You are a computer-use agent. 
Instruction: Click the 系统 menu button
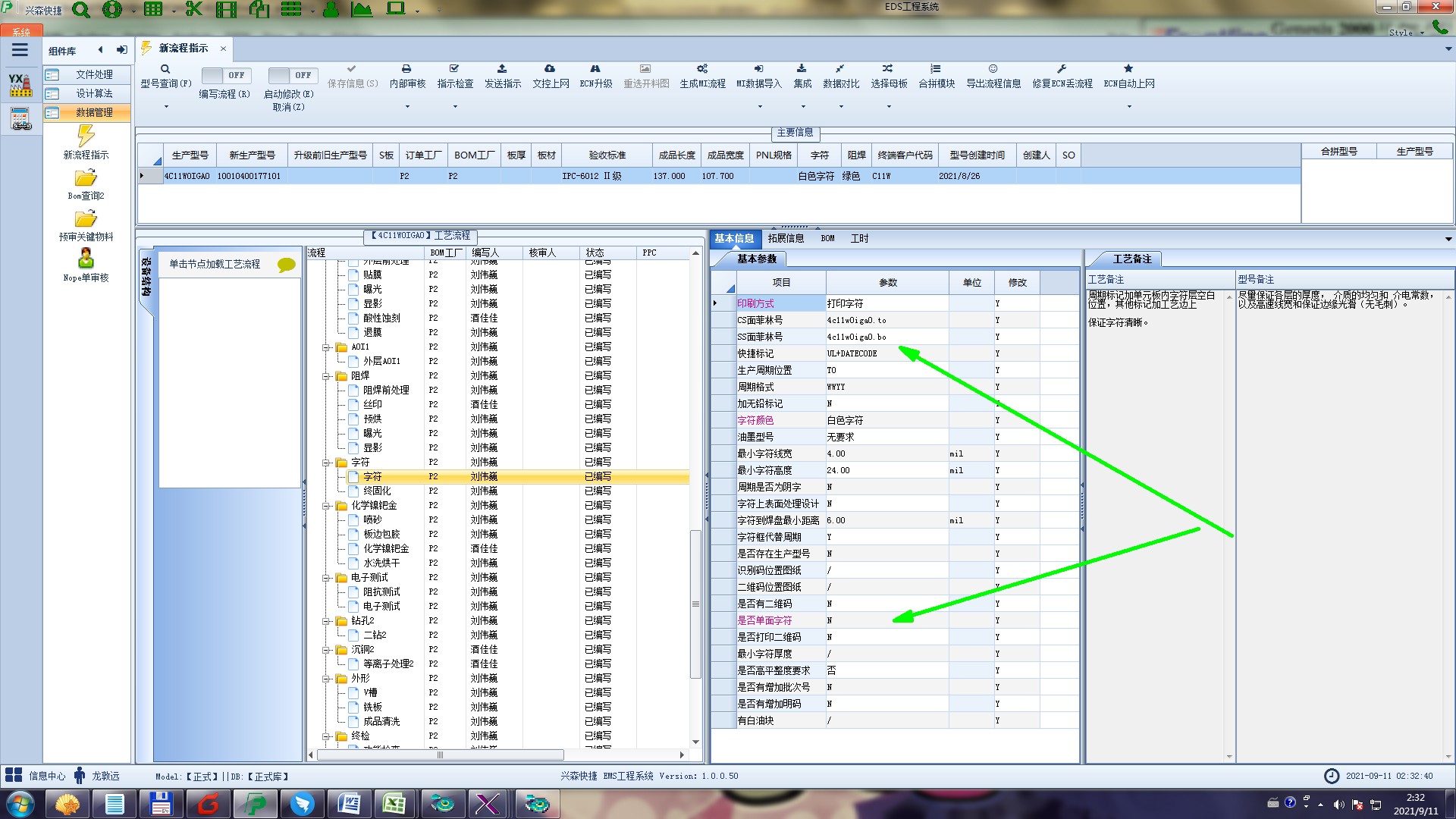(20, 31)
